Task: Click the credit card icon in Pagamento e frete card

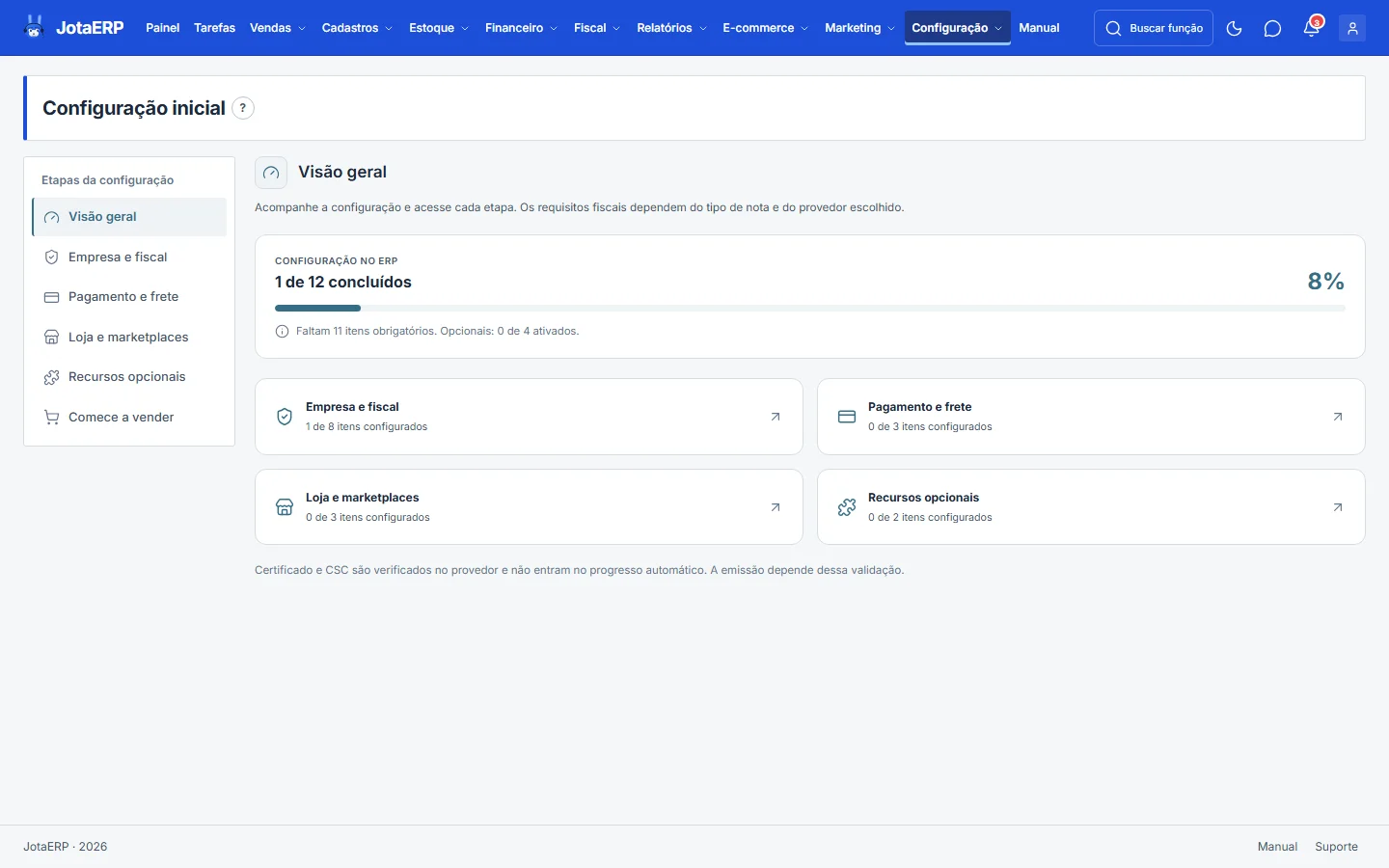Action: (847, 417)
